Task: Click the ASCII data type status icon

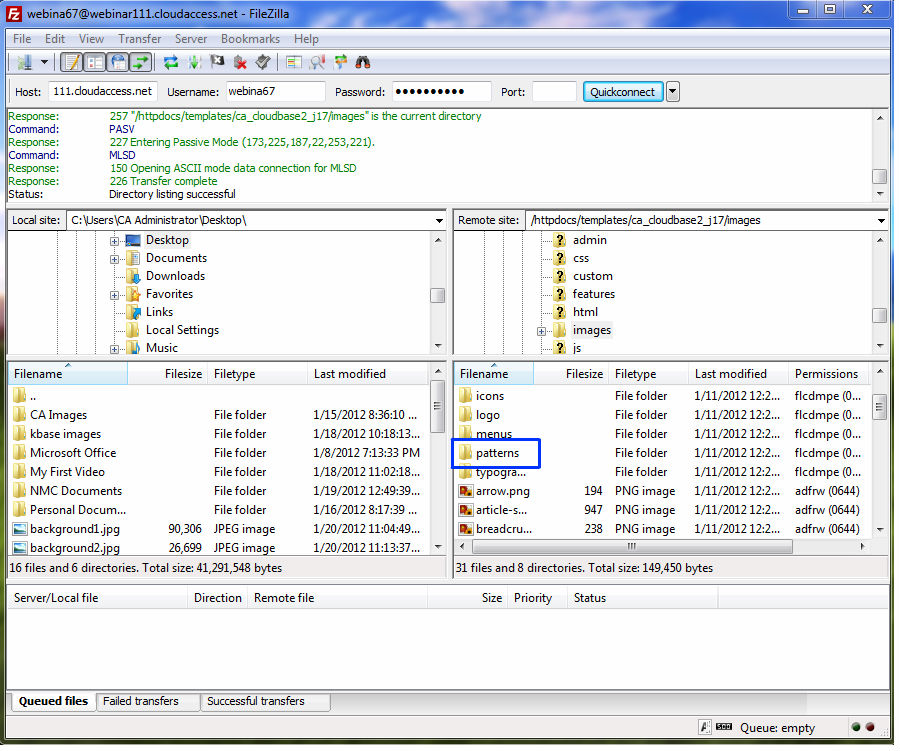Action: pos(705,727)
